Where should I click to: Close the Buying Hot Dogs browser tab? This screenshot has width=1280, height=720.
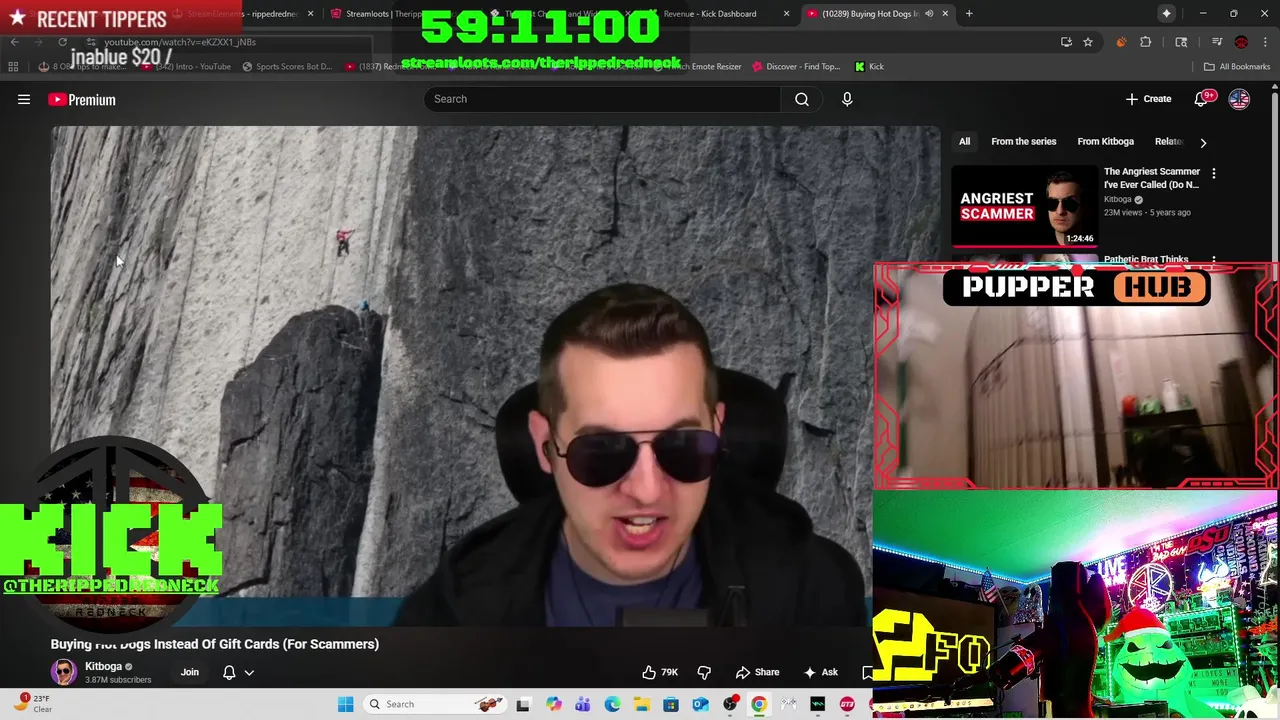point(945,14)
